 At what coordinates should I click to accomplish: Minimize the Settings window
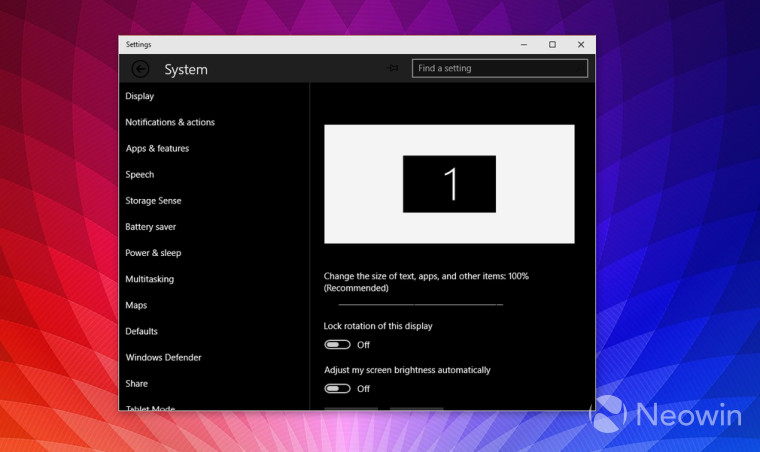(x=524, y=45)
